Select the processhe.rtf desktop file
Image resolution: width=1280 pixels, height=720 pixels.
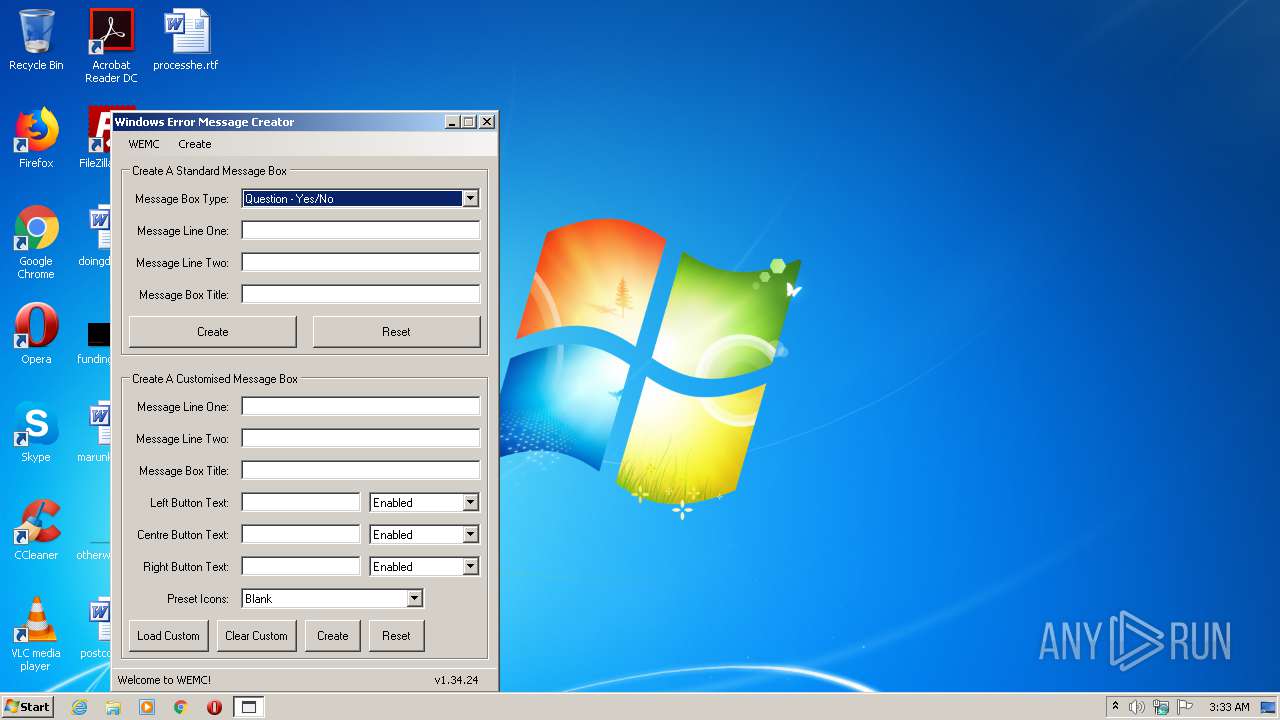(186, 40)
